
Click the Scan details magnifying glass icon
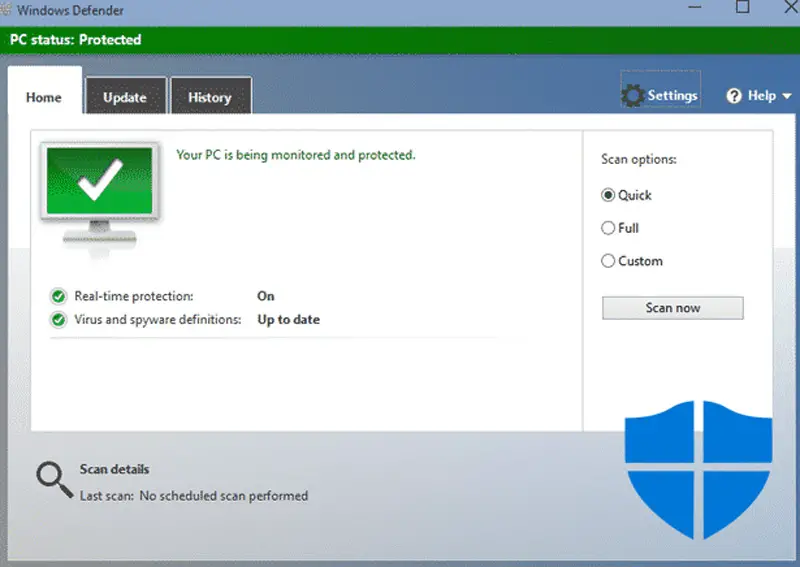click(x=54, y=480)
